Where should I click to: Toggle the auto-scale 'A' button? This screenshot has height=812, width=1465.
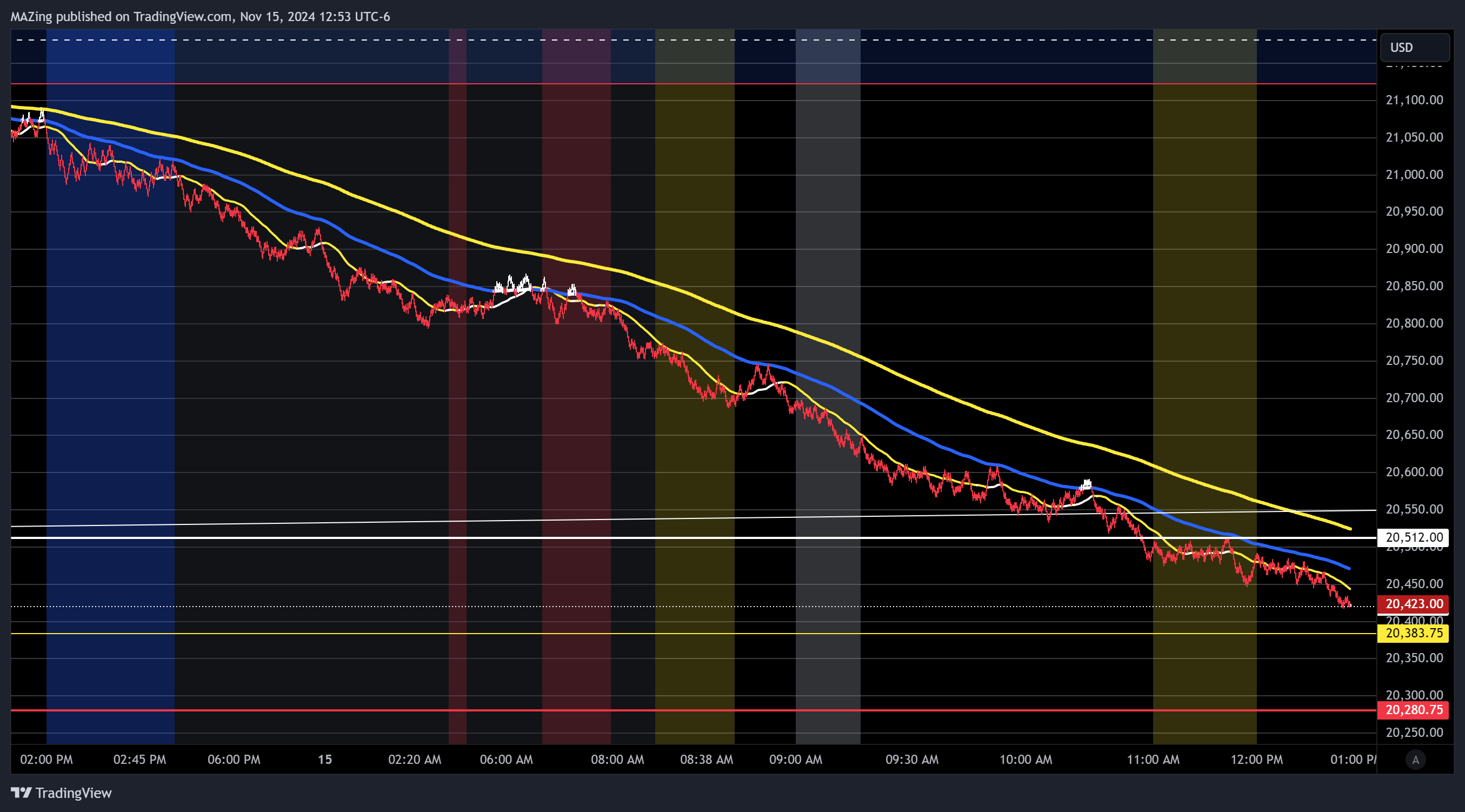tap(1415, 760)
